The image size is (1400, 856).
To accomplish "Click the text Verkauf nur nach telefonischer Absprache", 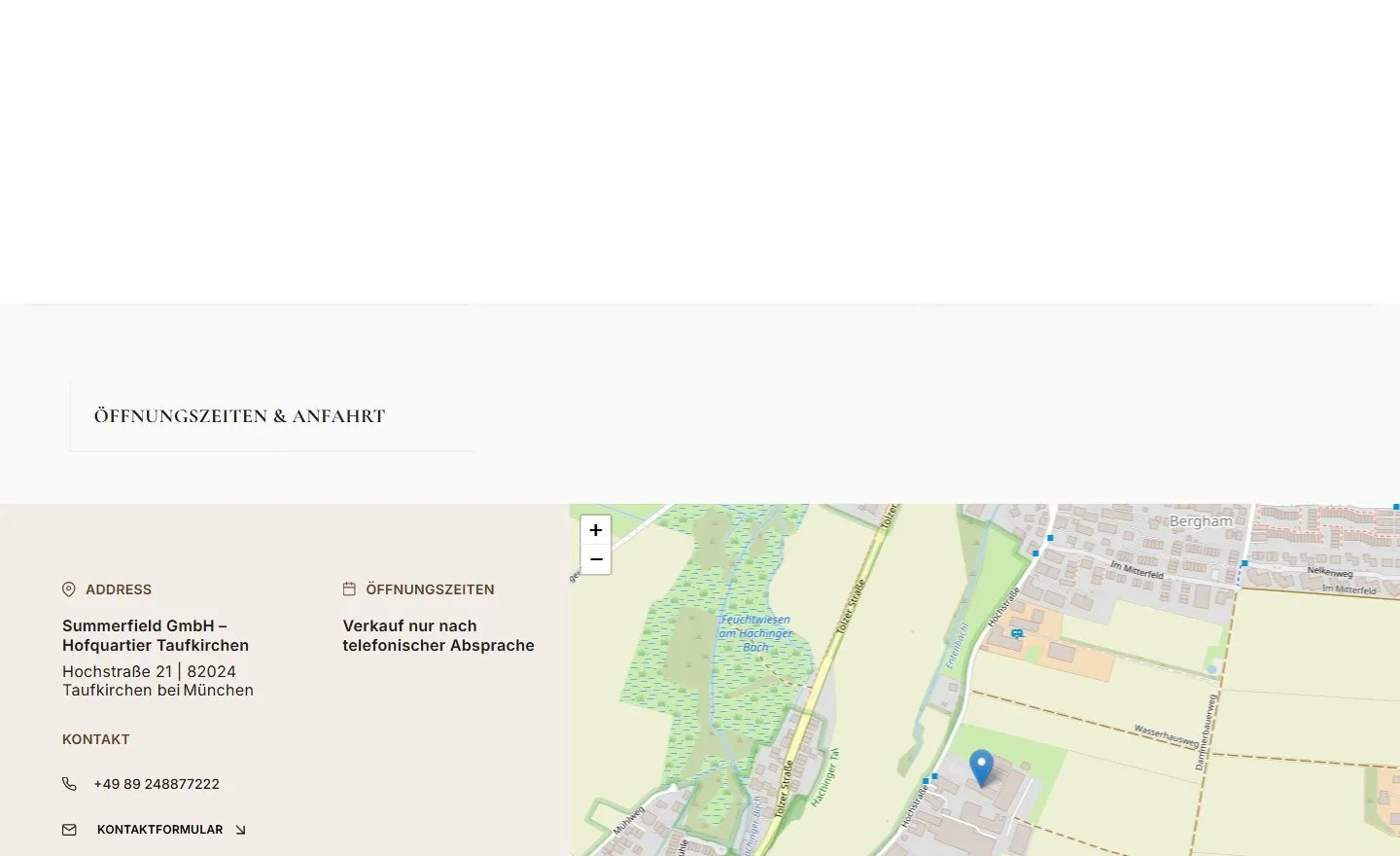I will [x=438, y=635].
